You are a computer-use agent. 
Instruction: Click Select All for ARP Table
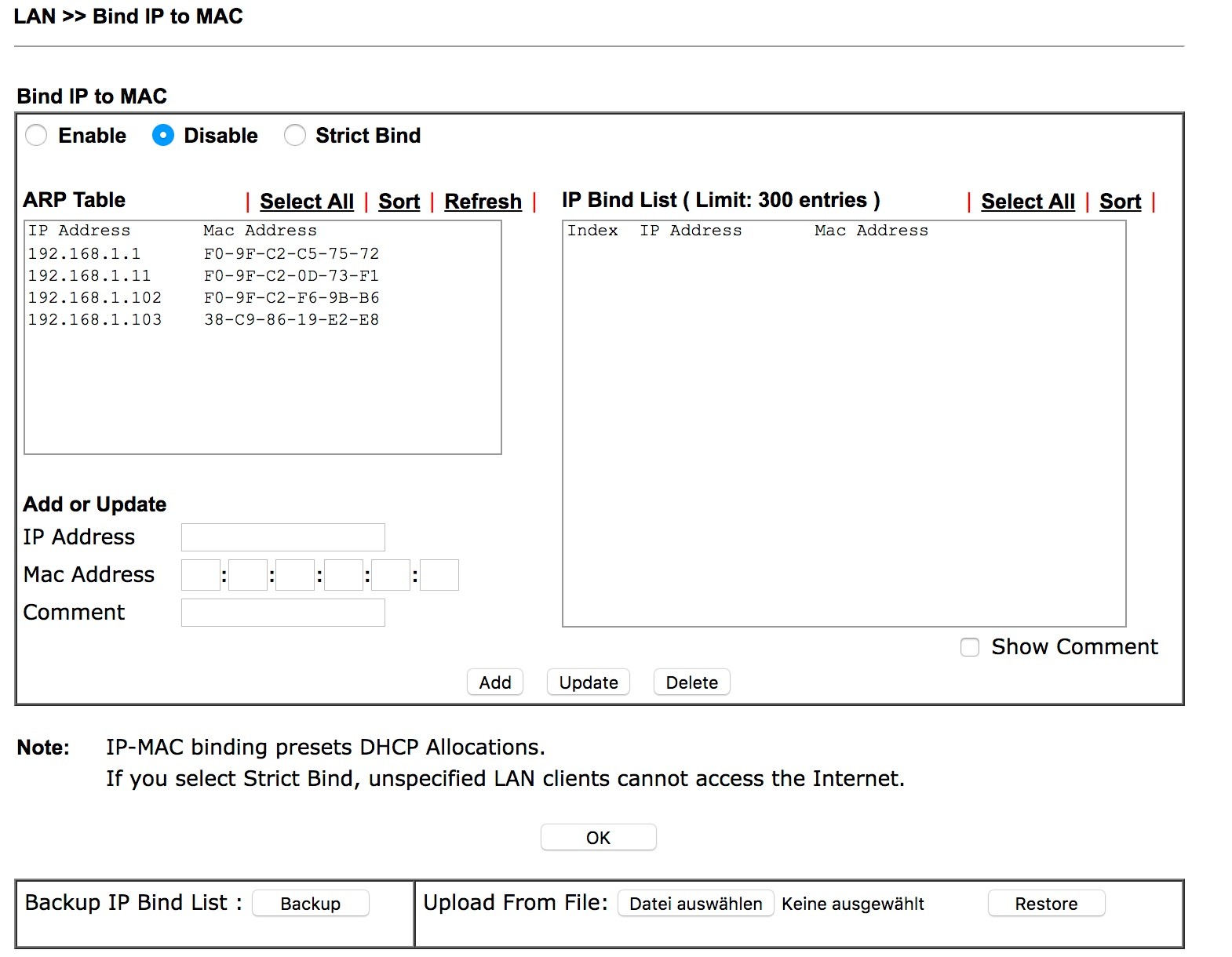(307, 202)
